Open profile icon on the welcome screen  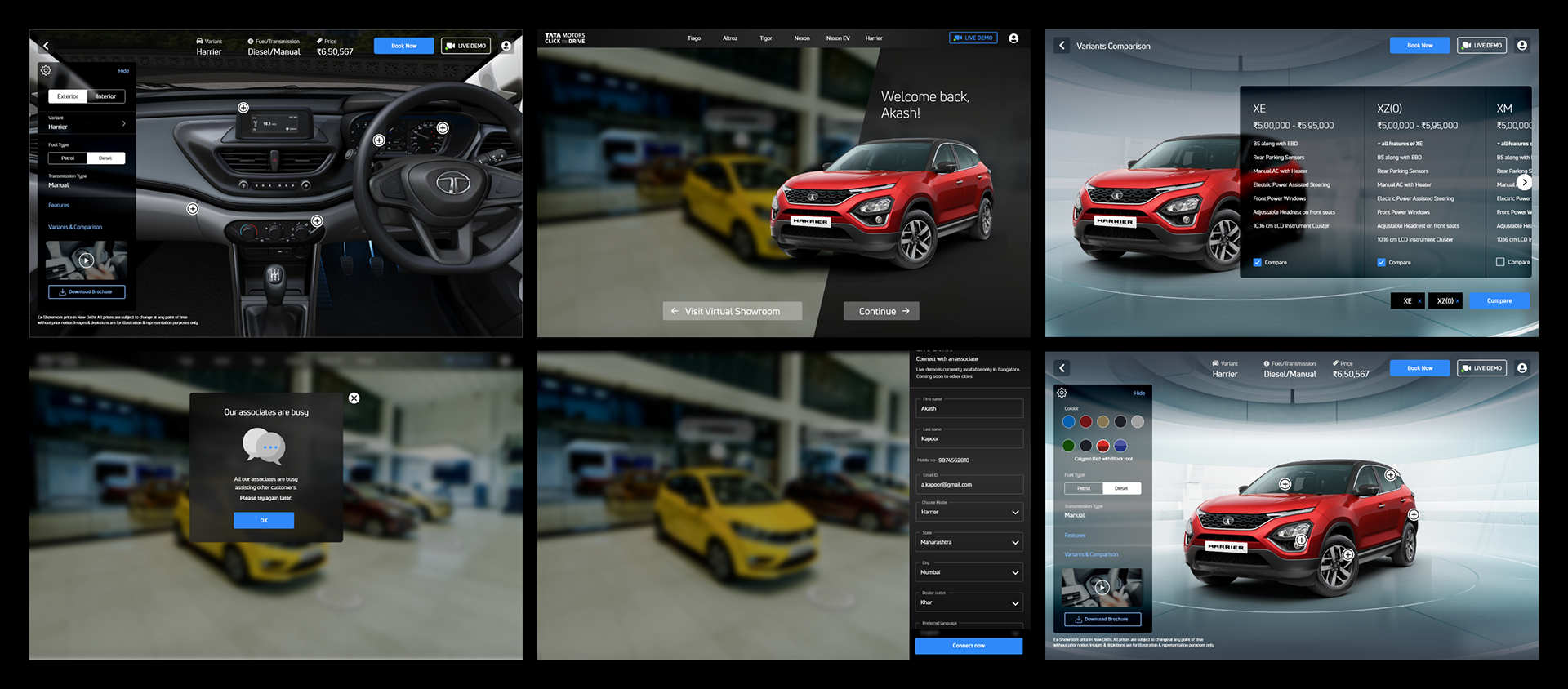click(x=1013, y=38)
